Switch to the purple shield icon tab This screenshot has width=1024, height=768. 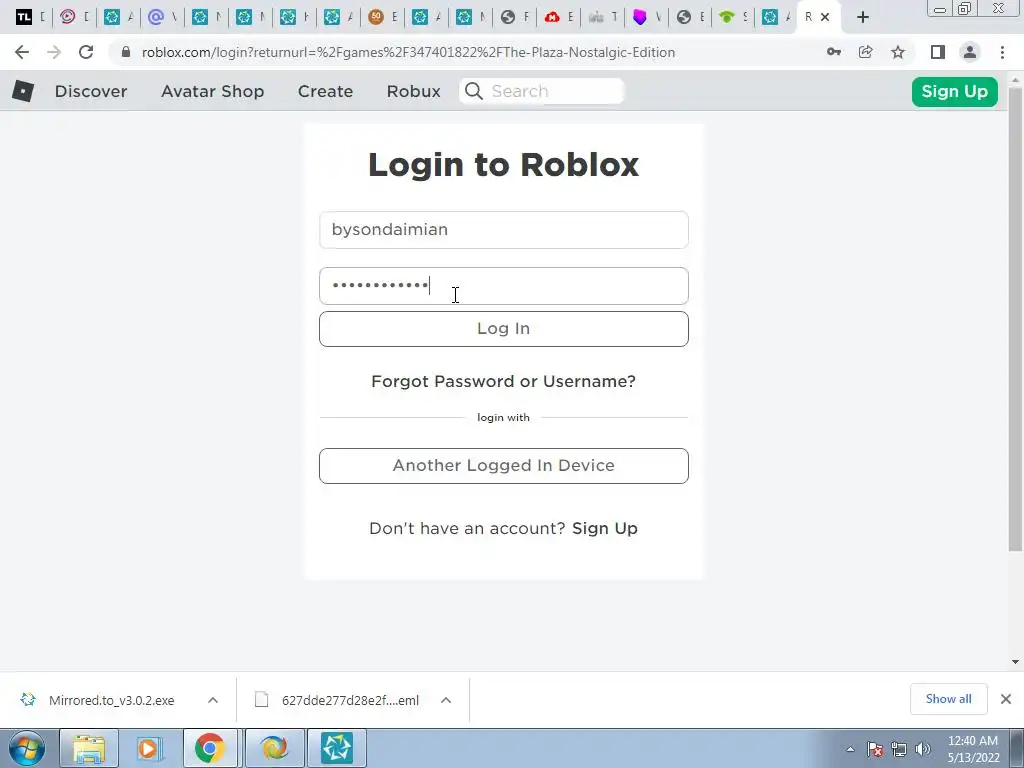pyautogui.click(x=647, y=18)
